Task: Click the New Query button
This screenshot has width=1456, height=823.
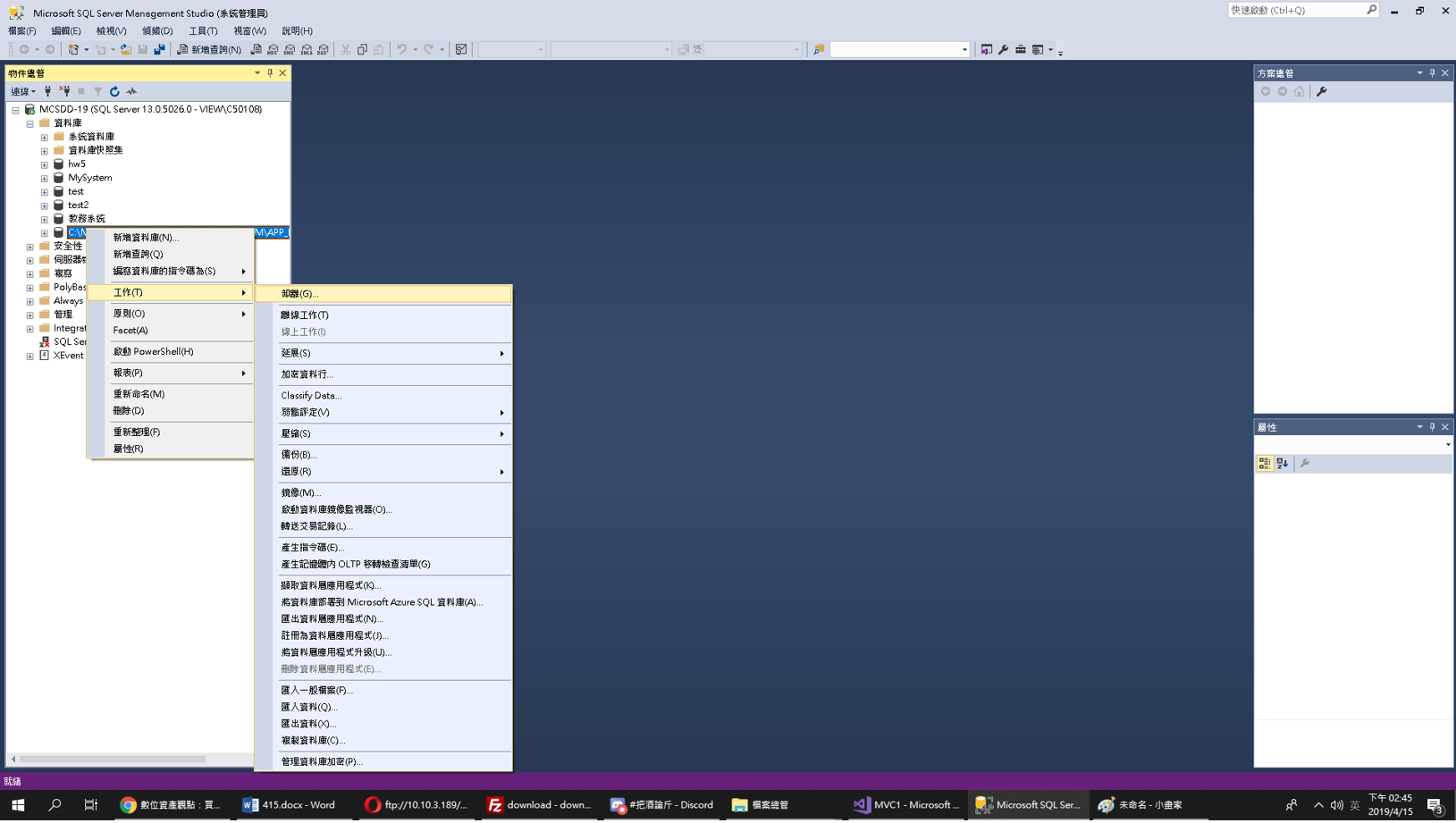Action: pyautogui.click(x=209, y=50)
